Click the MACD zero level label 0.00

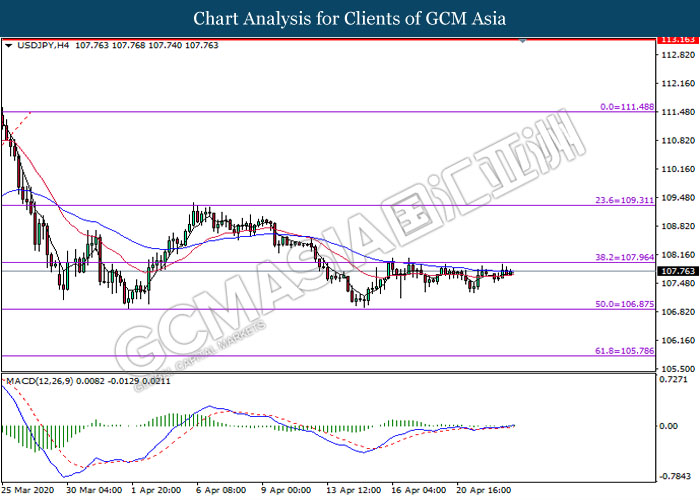coord(668,426)
